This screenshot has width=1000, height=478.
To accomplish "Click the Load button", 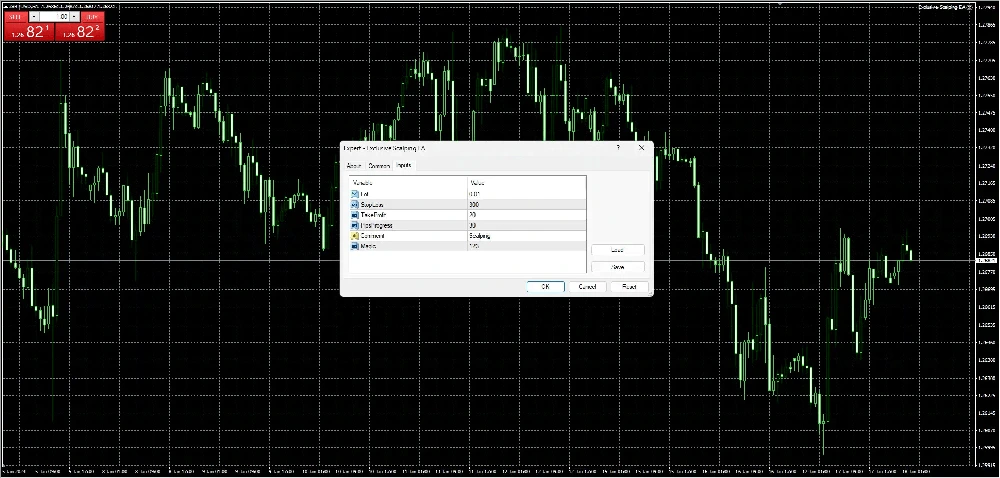I will coord(618,250).
